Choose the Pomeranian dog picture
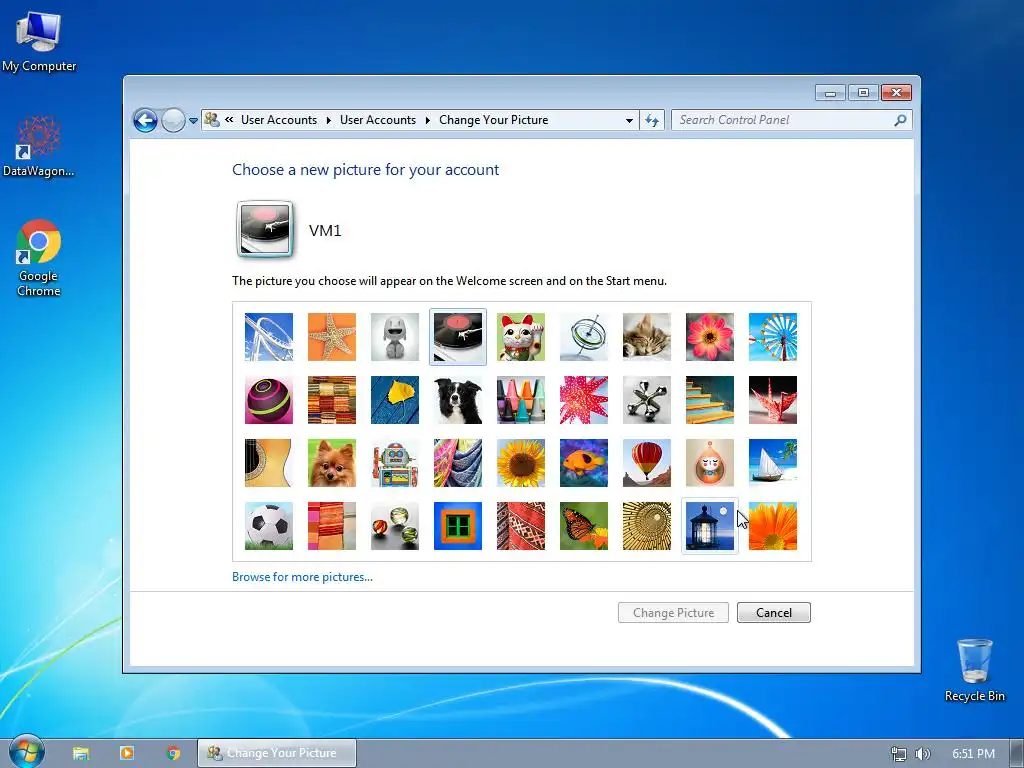 pyautogui.click(x=332, y=463)
